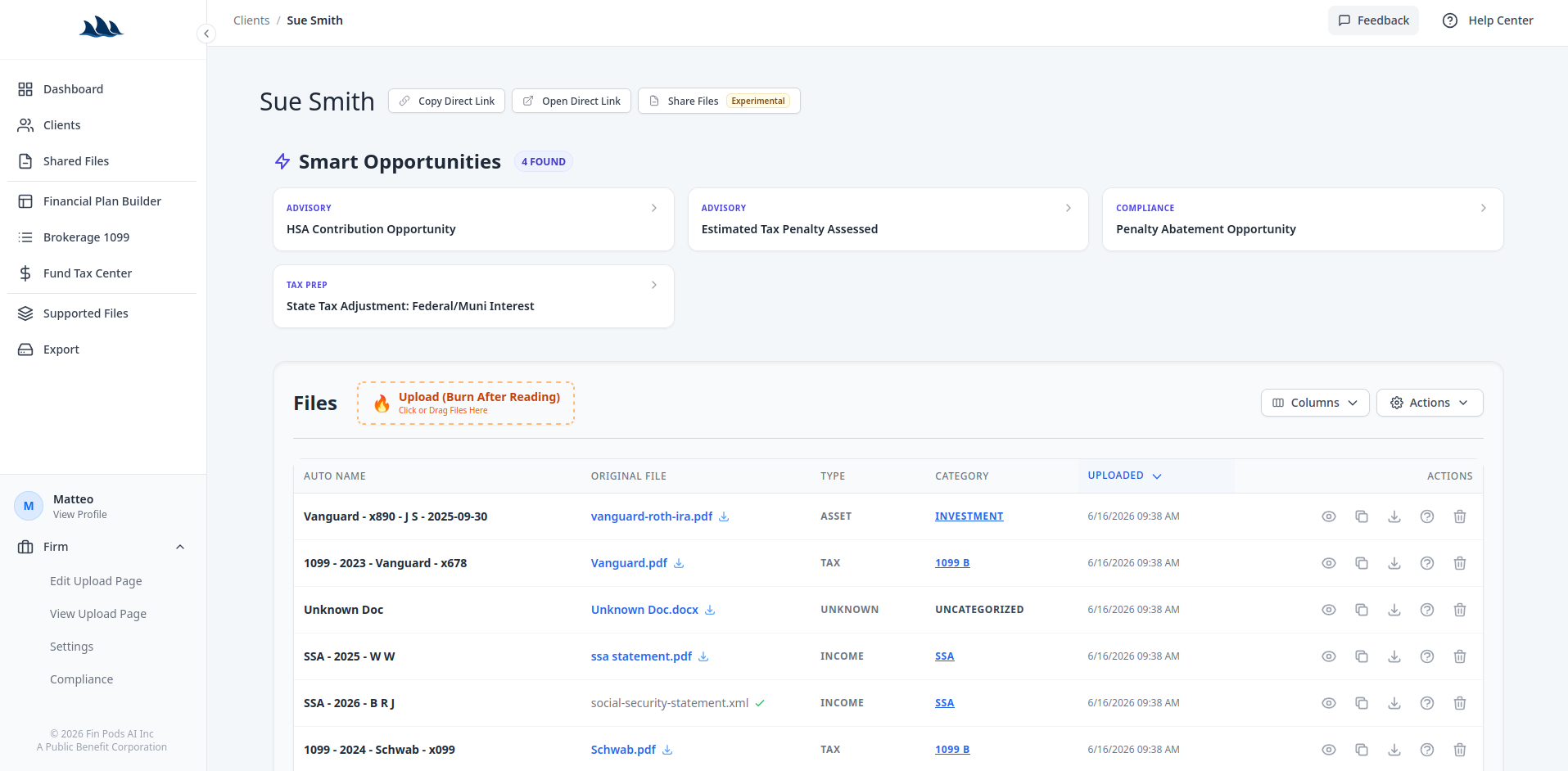Screen dimensions: 1568x771
Task: Click SSA category in SSA 2025 W W row
Action: tap(944, 656)
